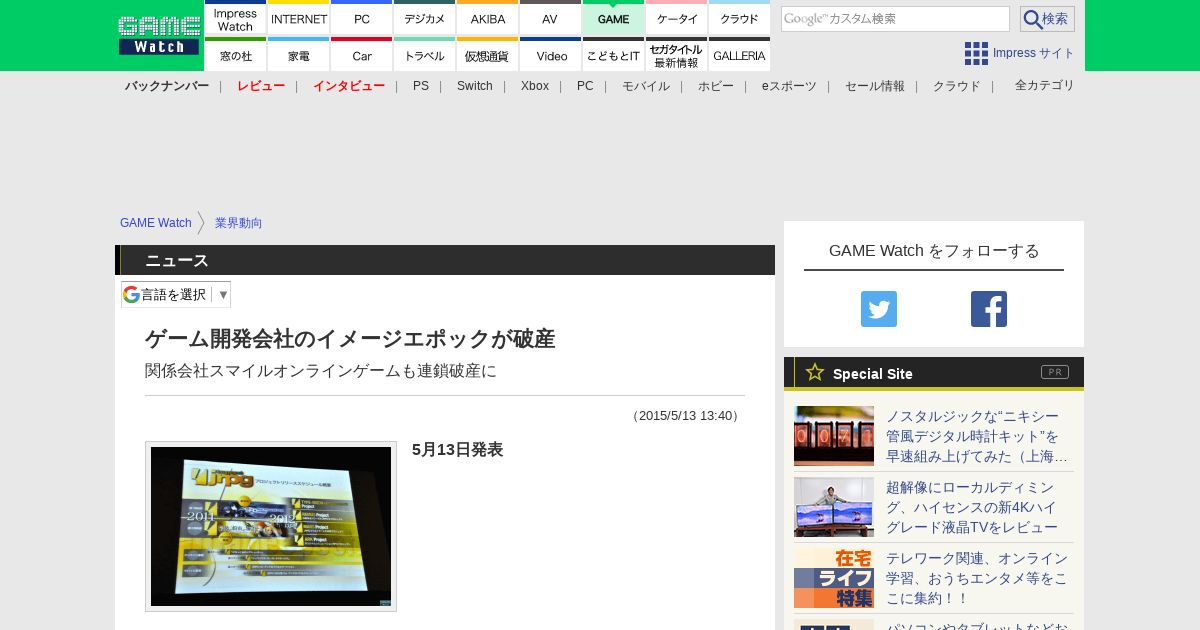Viewport: 1200px width, 630px height.
Task: Click the Special Site star icon
Action: 815,372
